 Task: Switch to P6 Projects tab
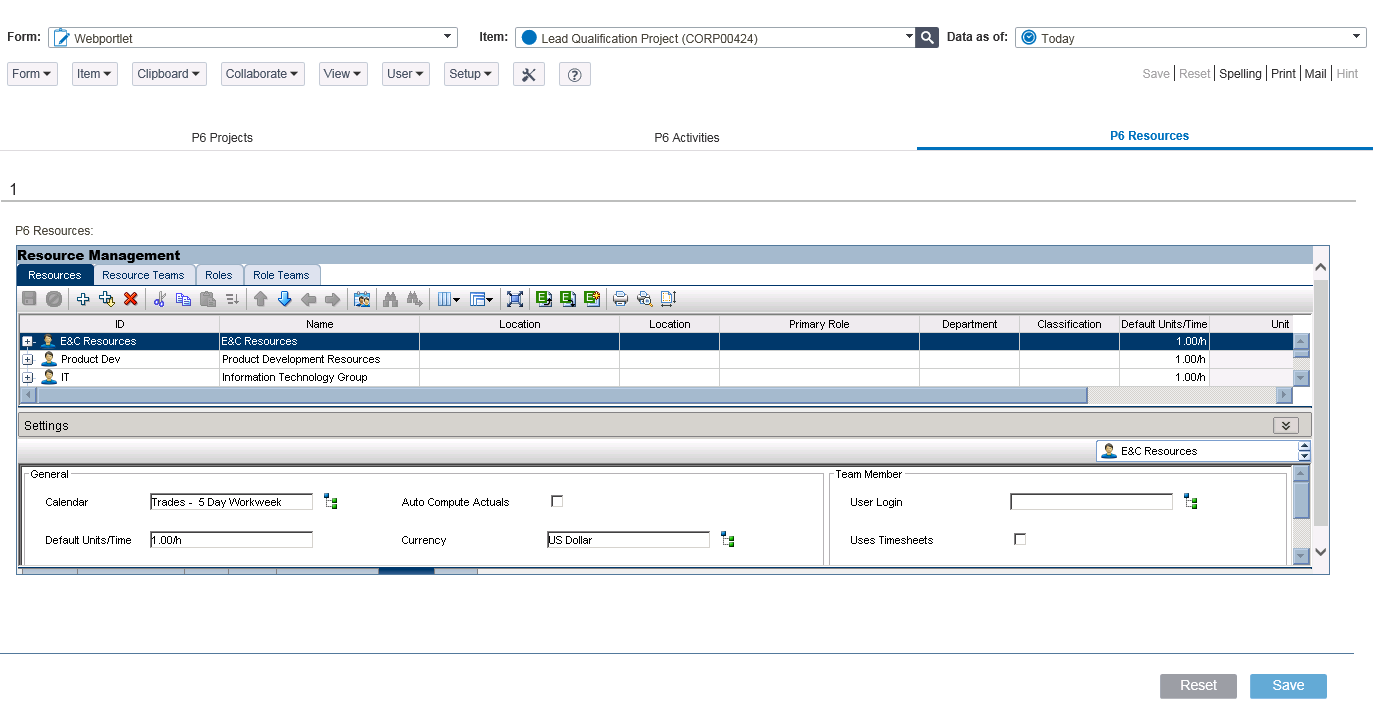point(222,138)
